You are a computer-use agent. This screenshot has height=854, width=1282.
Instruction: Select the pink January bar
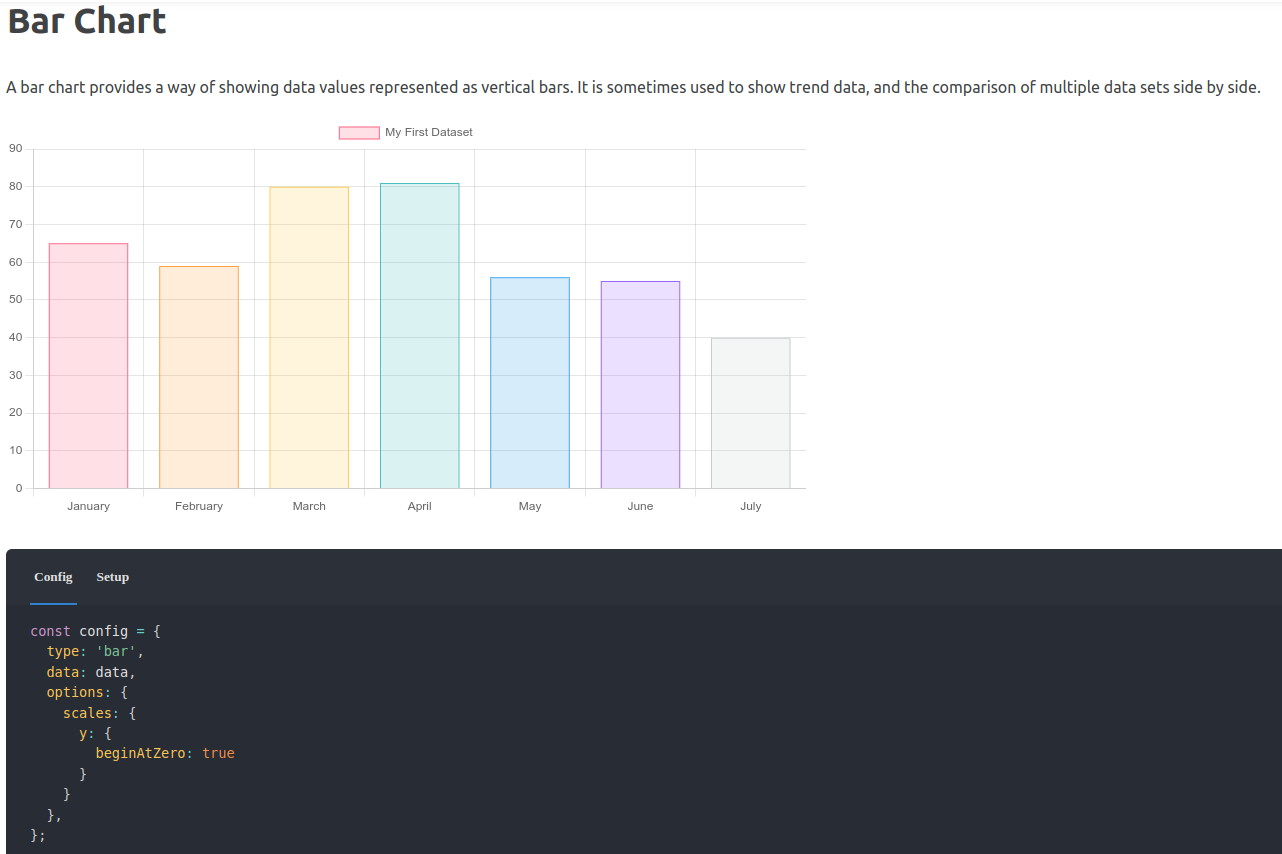(88, 366)
